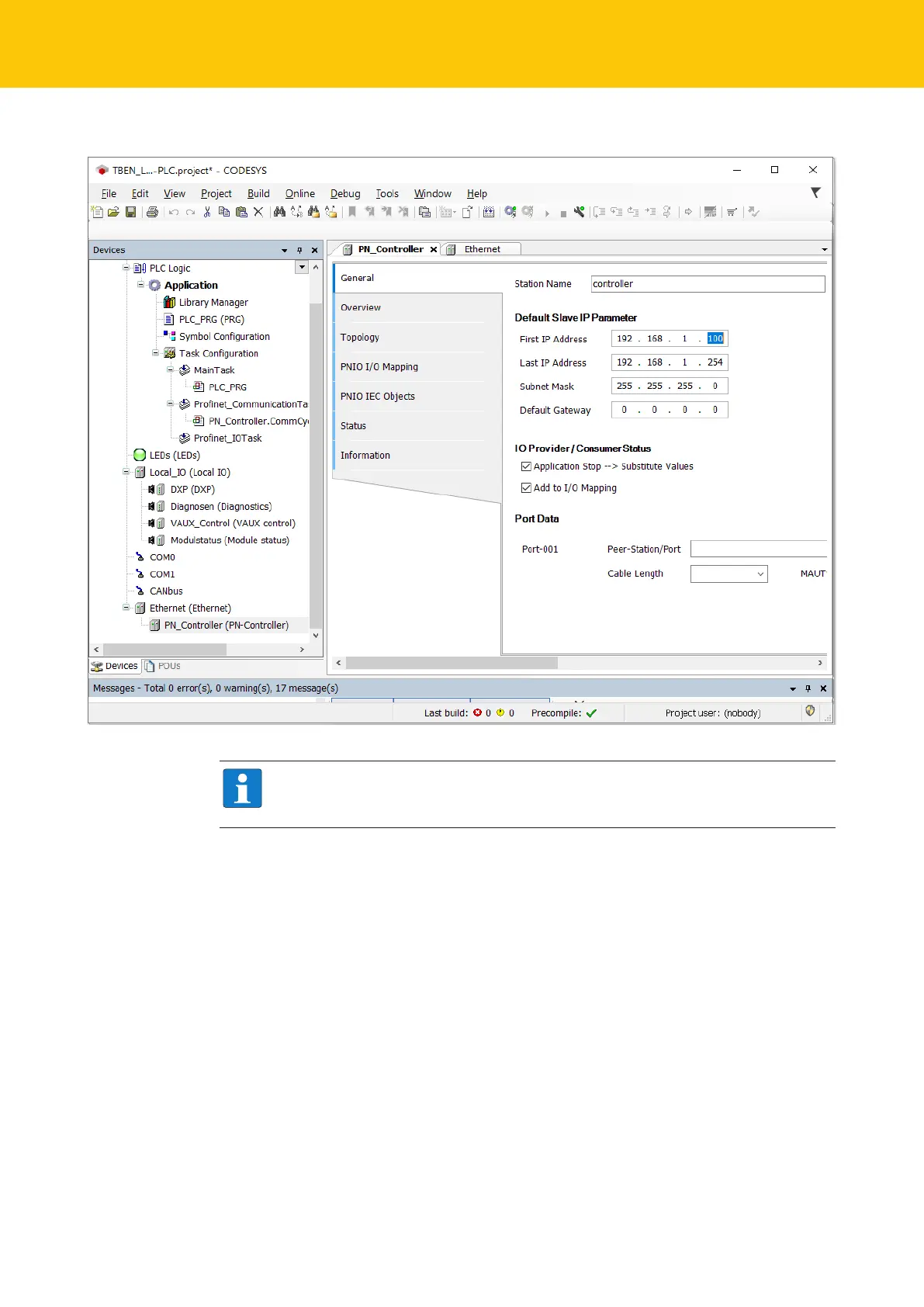Click the Peer-Station/Port input field

tap(759, 549)
